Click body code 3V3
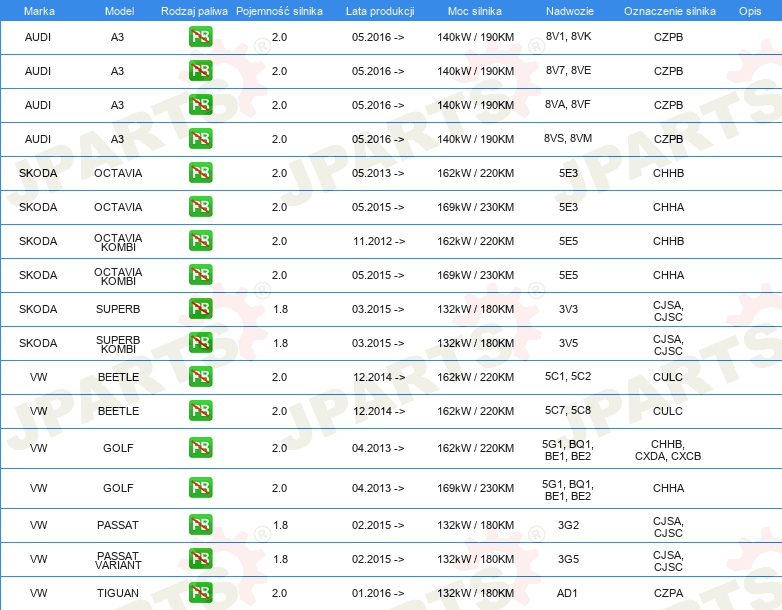782x610 pixels. (x=568, y=309)
